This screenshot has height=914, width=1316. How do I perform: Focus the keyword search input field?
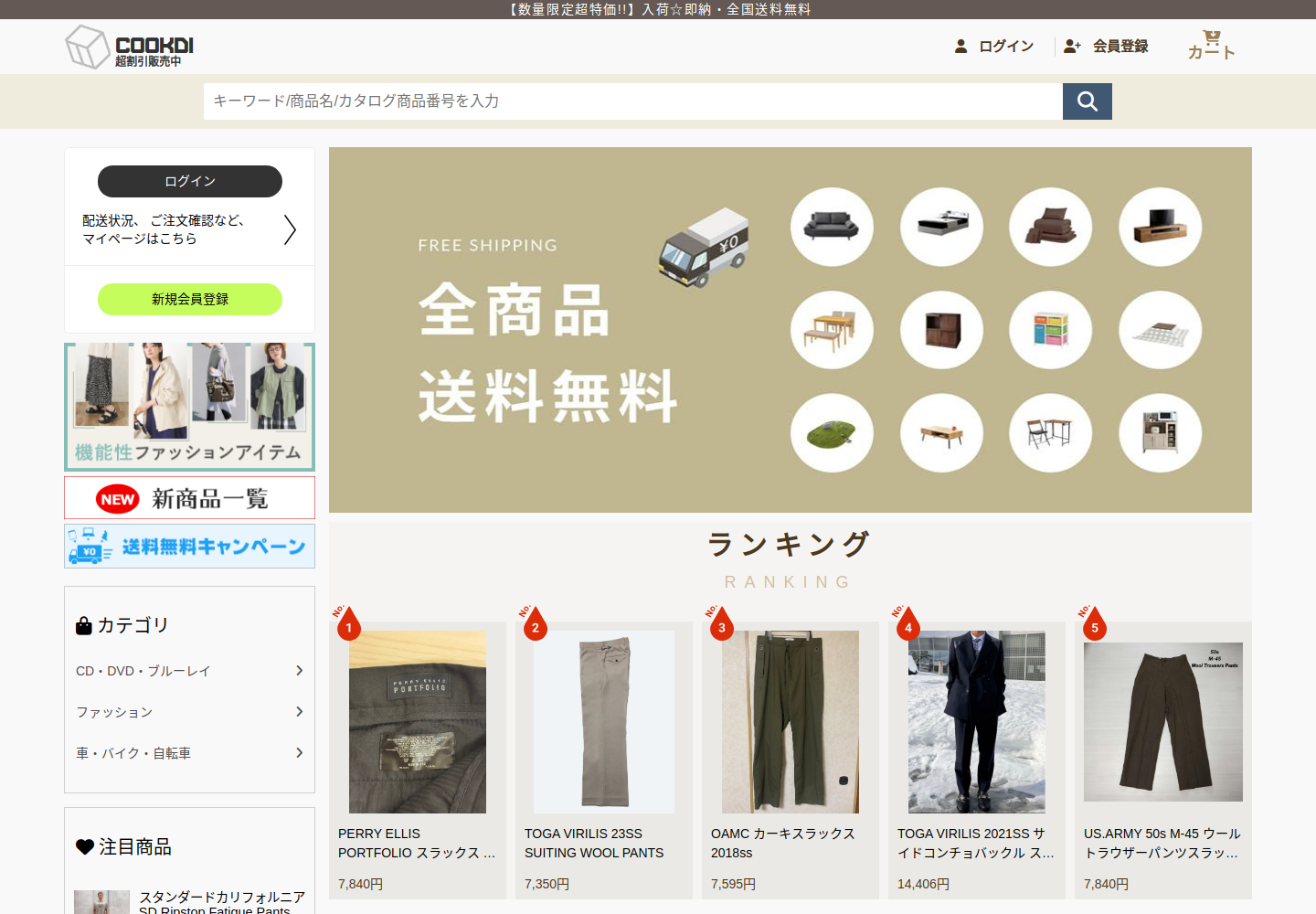[x=633, y=101]
